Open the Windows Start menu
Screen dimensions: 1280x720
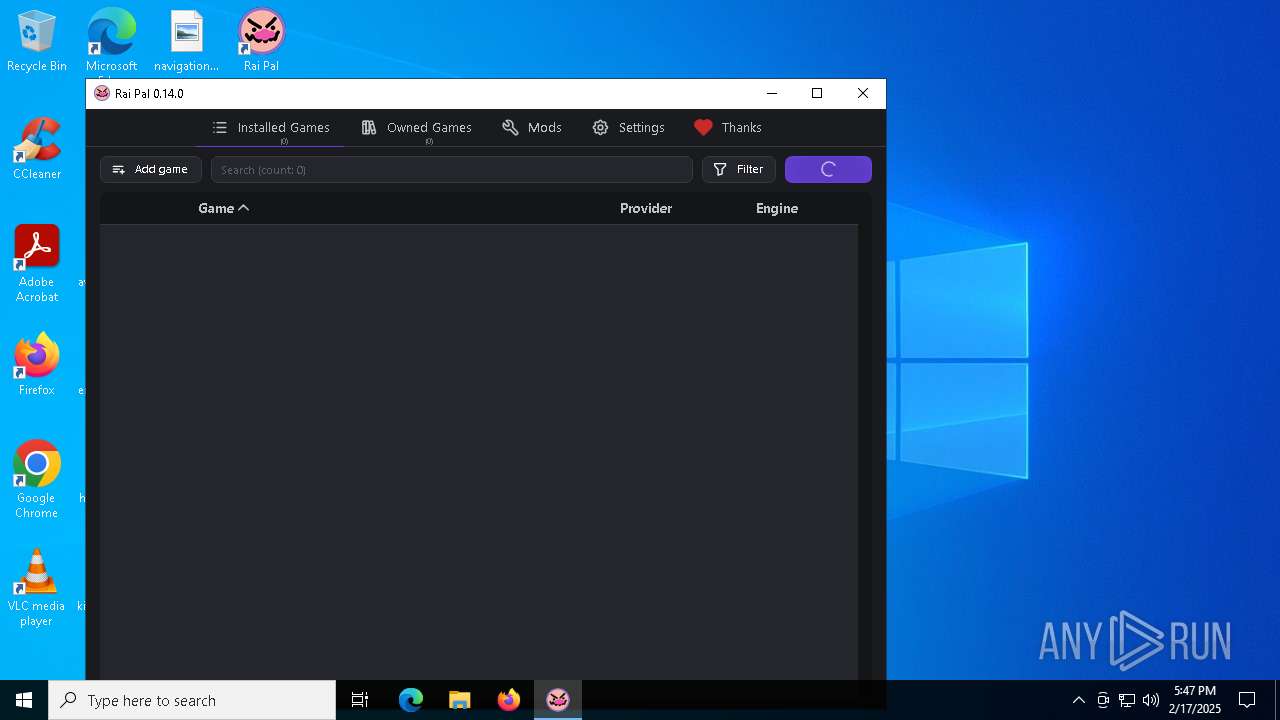pyautogui.click(x=24, y=700)
